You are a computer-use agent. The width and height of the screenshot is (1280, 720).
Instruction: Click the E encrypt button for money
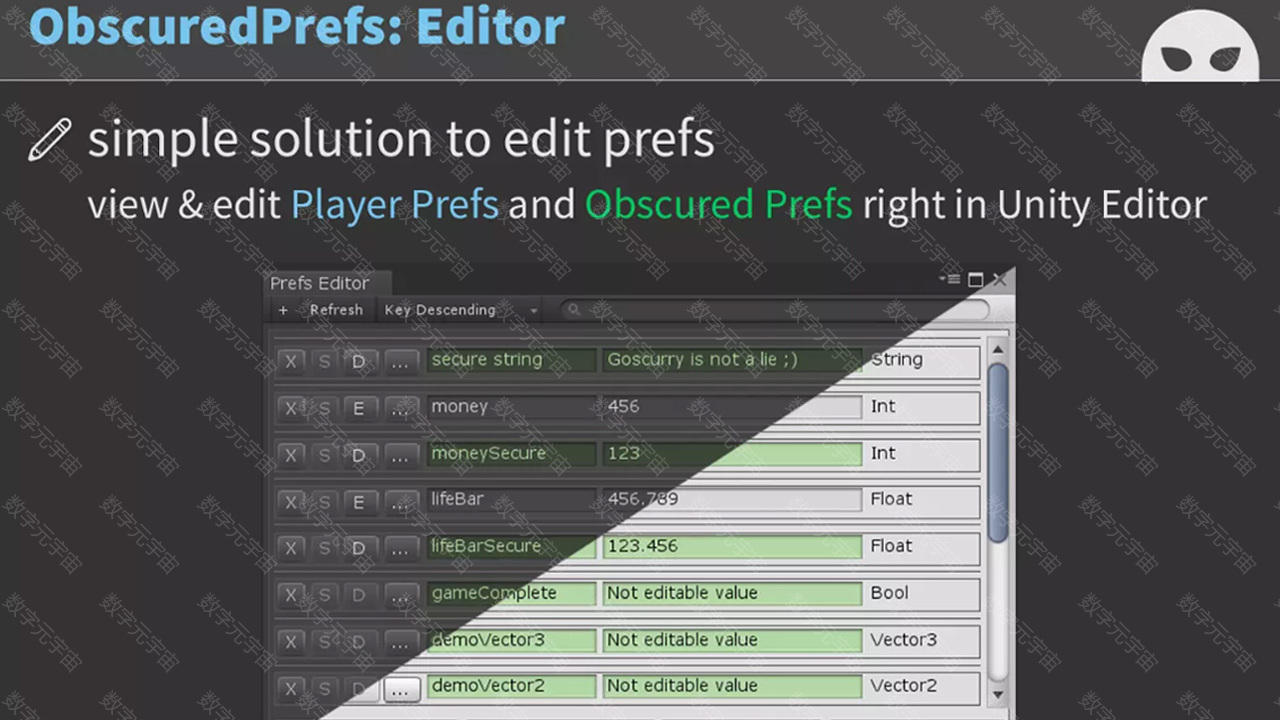358,408
